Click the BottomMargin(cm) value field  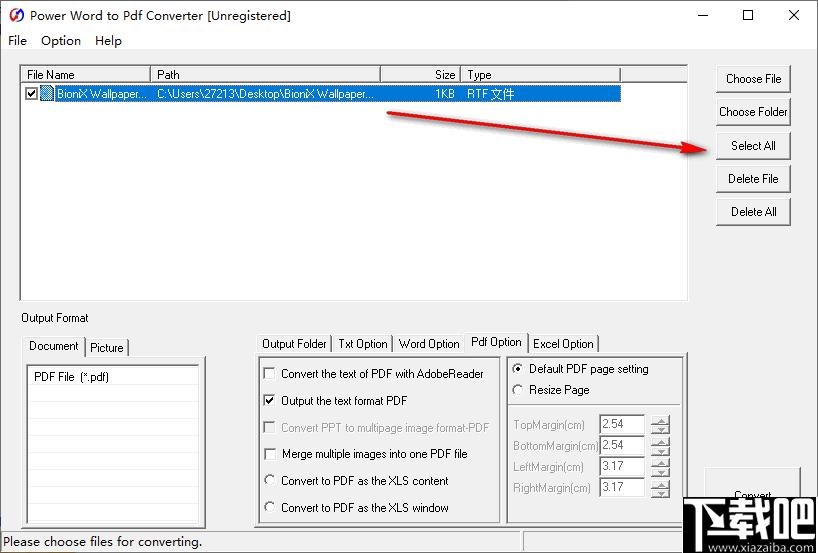622,445
